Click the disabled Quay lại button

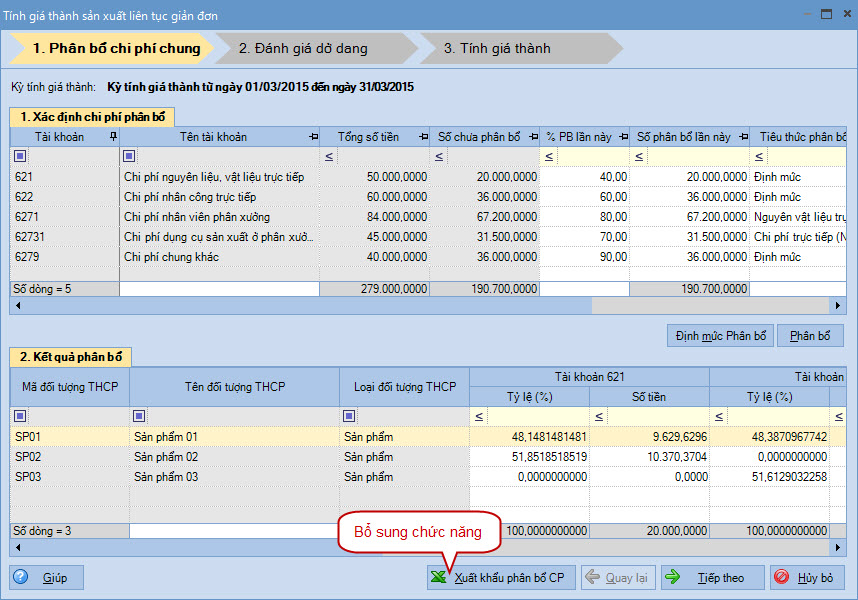618,578
